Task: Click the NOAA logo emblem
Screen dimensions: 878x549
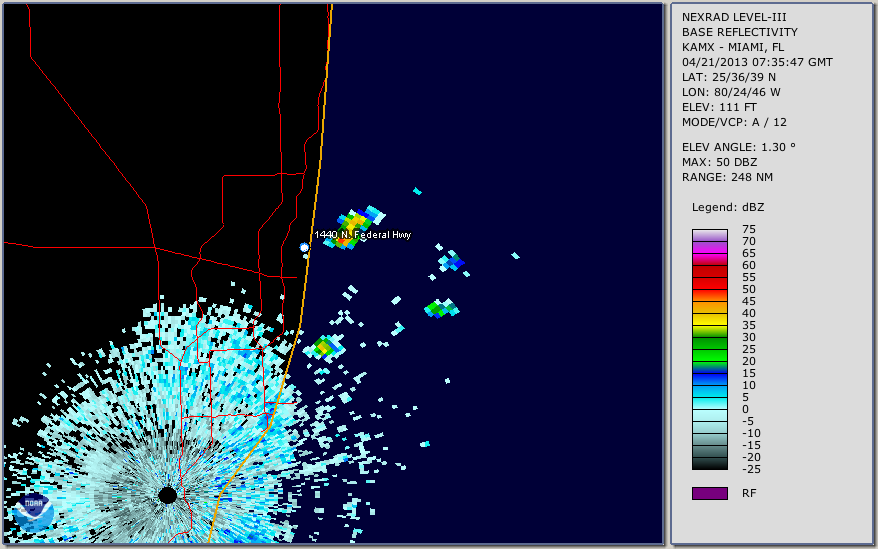Action: point(33,513)
